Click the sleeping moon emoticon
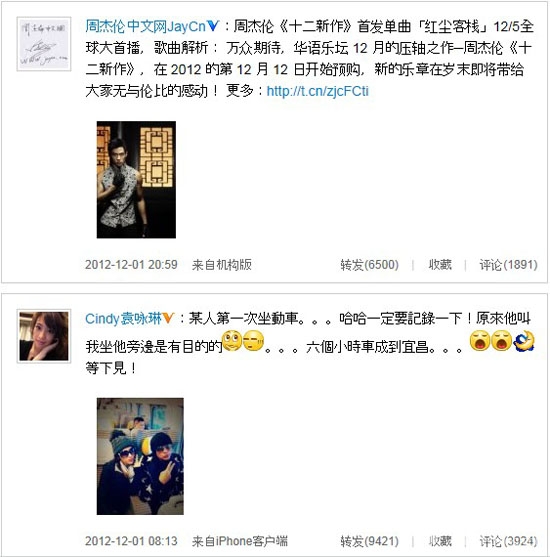Screen dimensions: 550x557 click(x=524, y=341)
